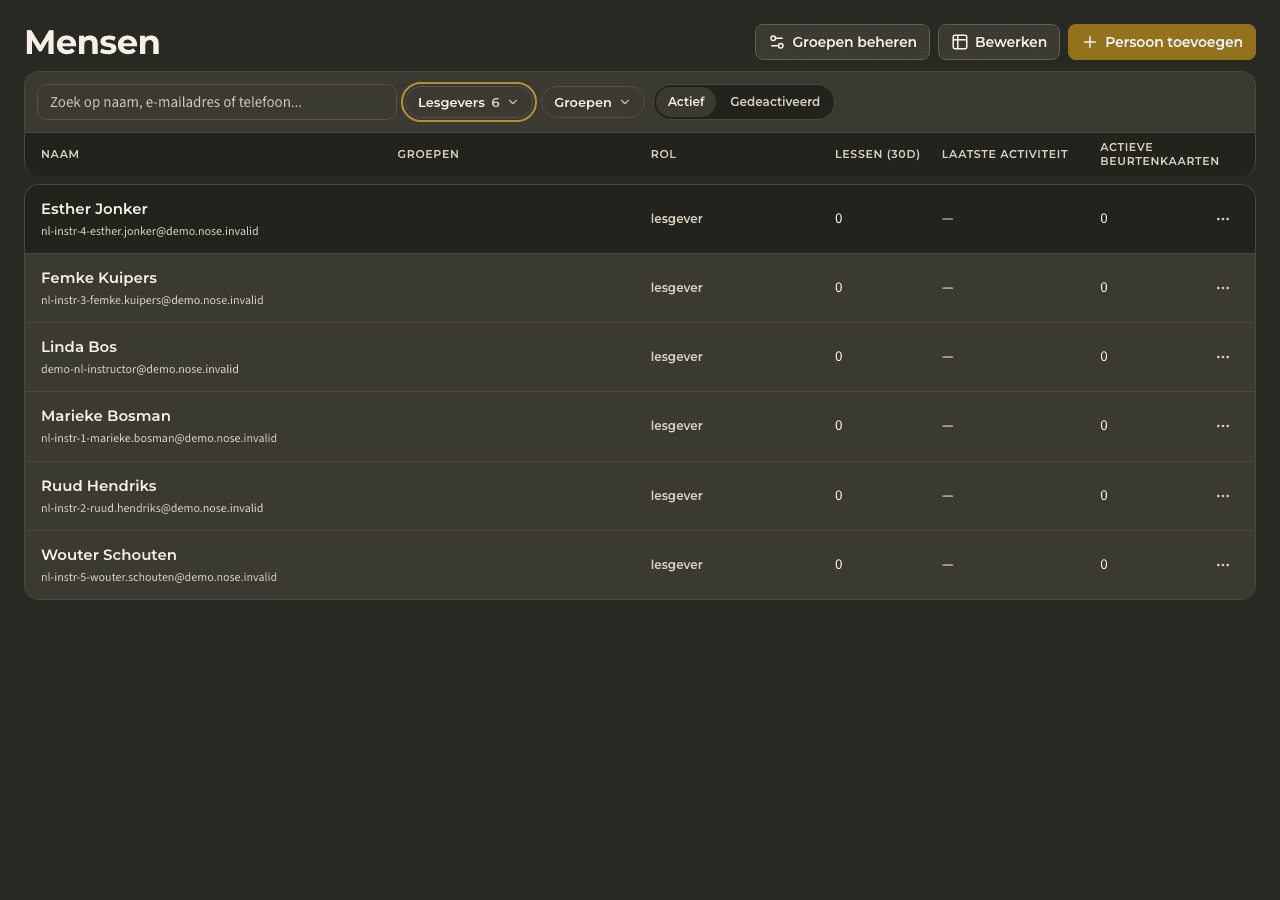This screenshot has width=1280, height=900.
Task: Click the ROL column header
Action: 663,154
